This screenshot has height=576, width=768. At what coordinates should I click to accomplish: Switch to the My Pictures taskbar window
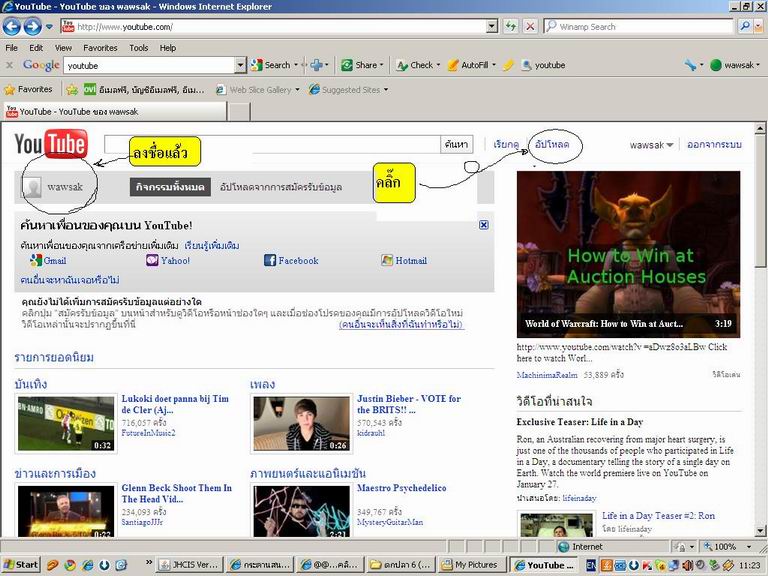tap(470, 565)
